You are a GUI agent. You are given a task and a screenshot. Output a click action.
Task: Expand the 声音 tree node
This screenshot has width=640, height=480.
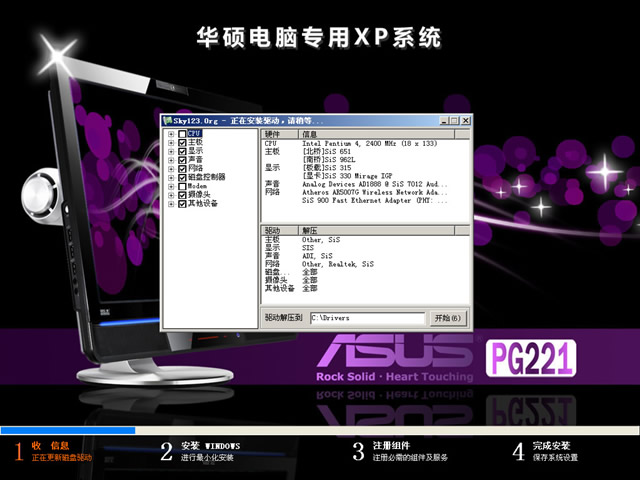pyautogui.click(x=171, y=160)
